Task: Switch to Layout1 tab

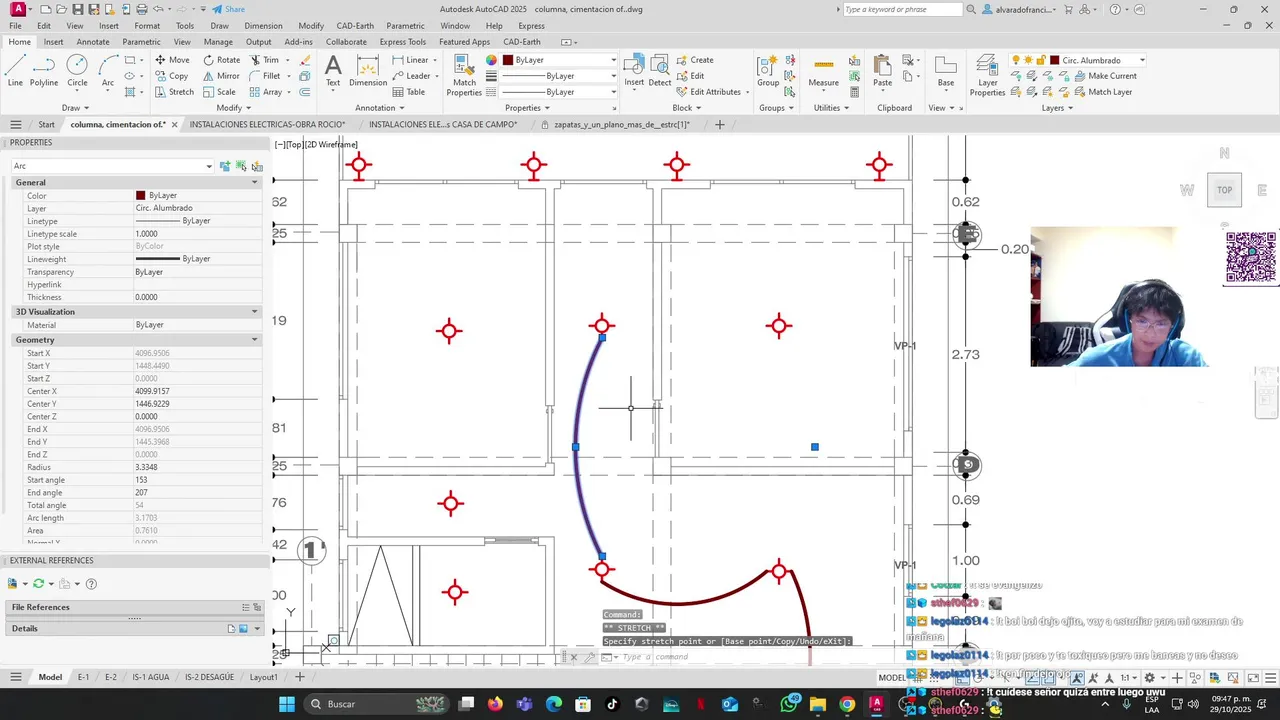Action: [263, 677]
